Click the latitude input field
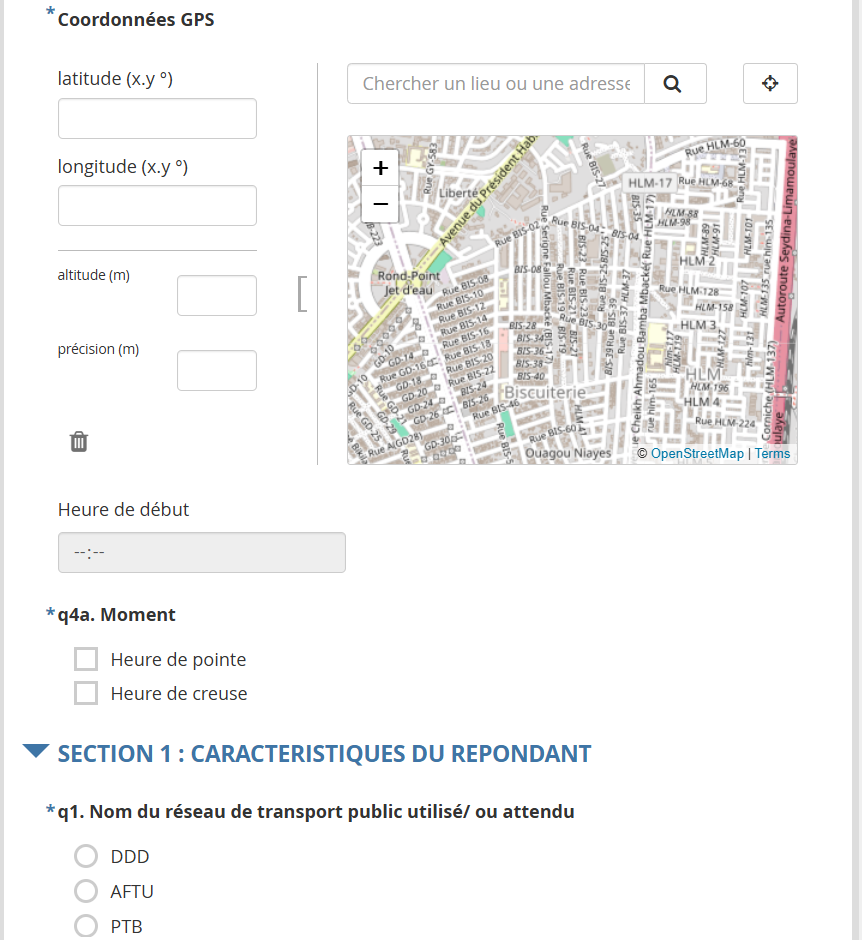Viewport: 862px width, 940px height. coord(157,119)
